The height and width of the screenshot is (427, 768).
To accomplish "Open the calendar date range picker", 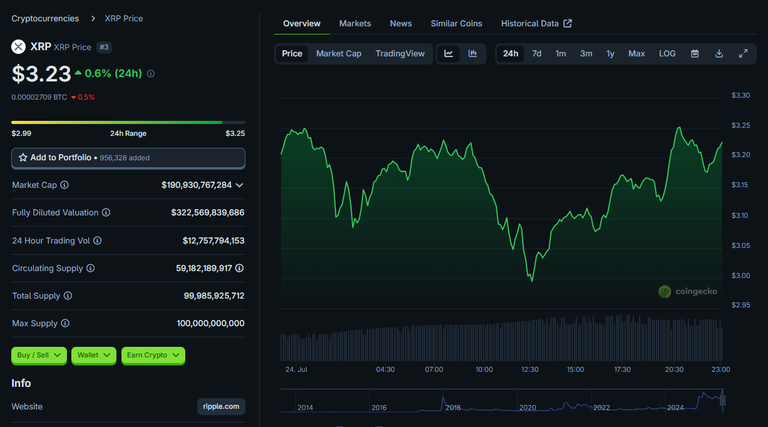I will click(x=695, y=54).
